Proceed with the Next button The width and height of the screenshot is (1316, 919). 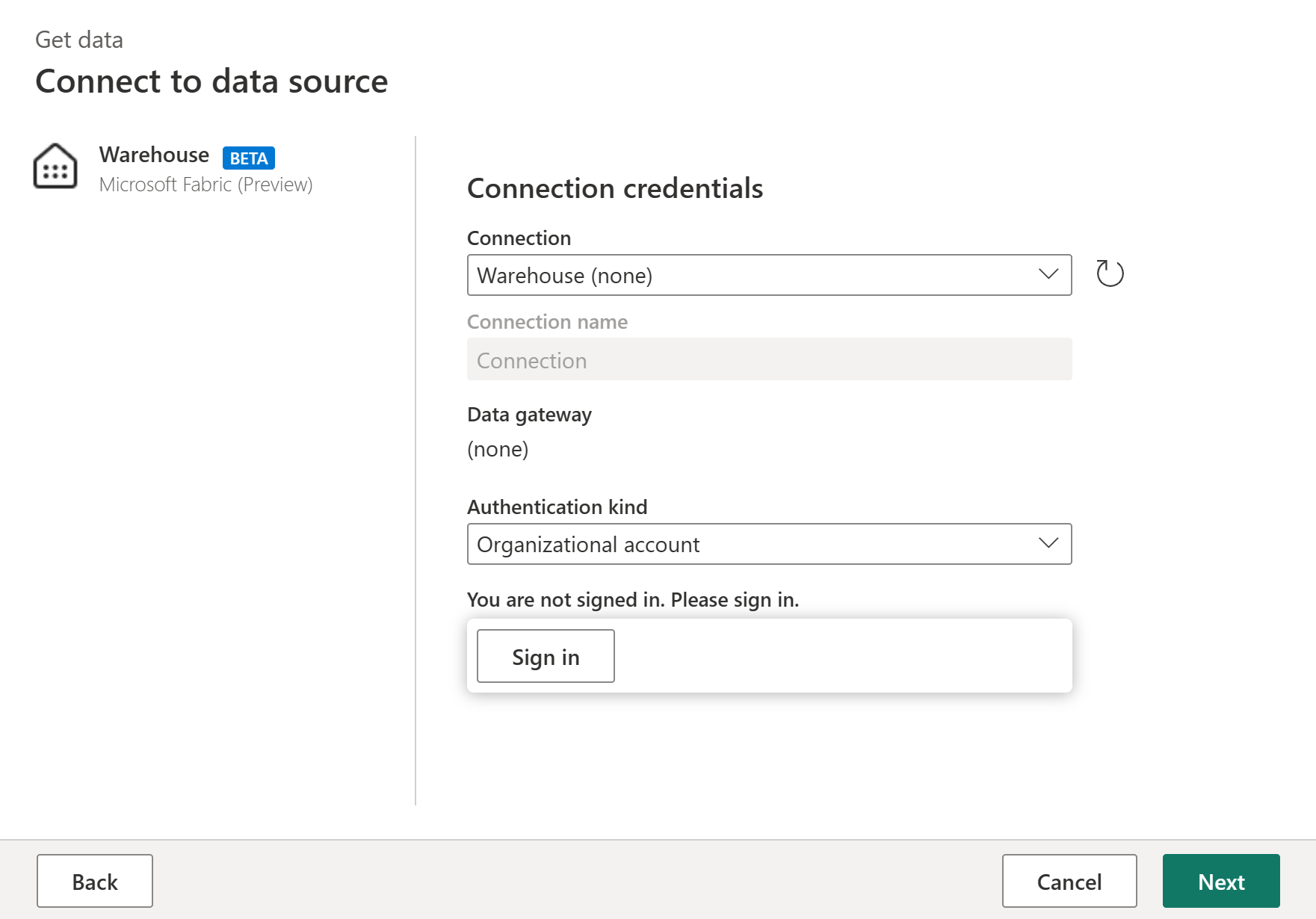[x=1220, y=881]
